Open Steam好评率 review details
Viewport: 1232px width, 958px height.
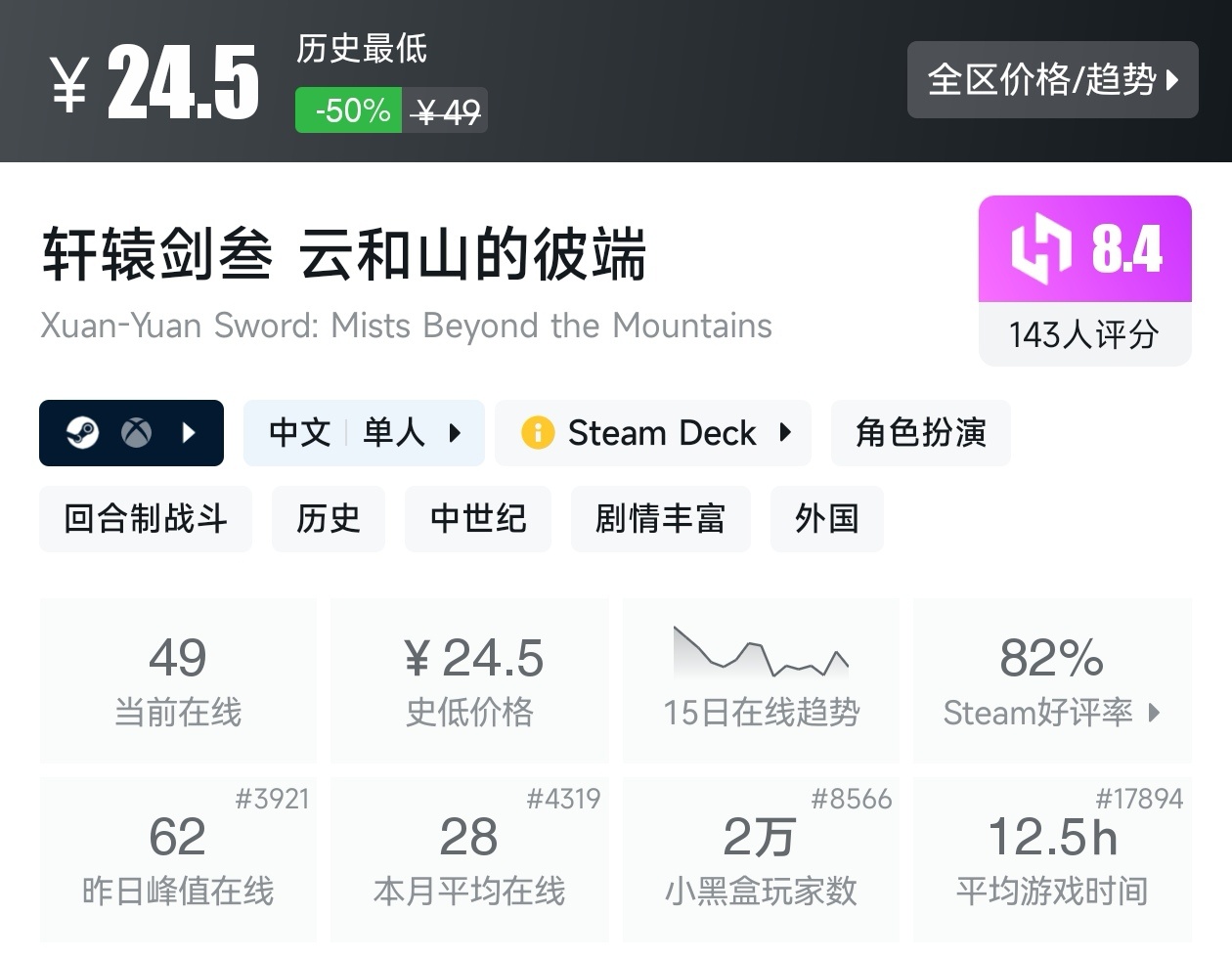pyautogui.click(x=1051, y=713)
